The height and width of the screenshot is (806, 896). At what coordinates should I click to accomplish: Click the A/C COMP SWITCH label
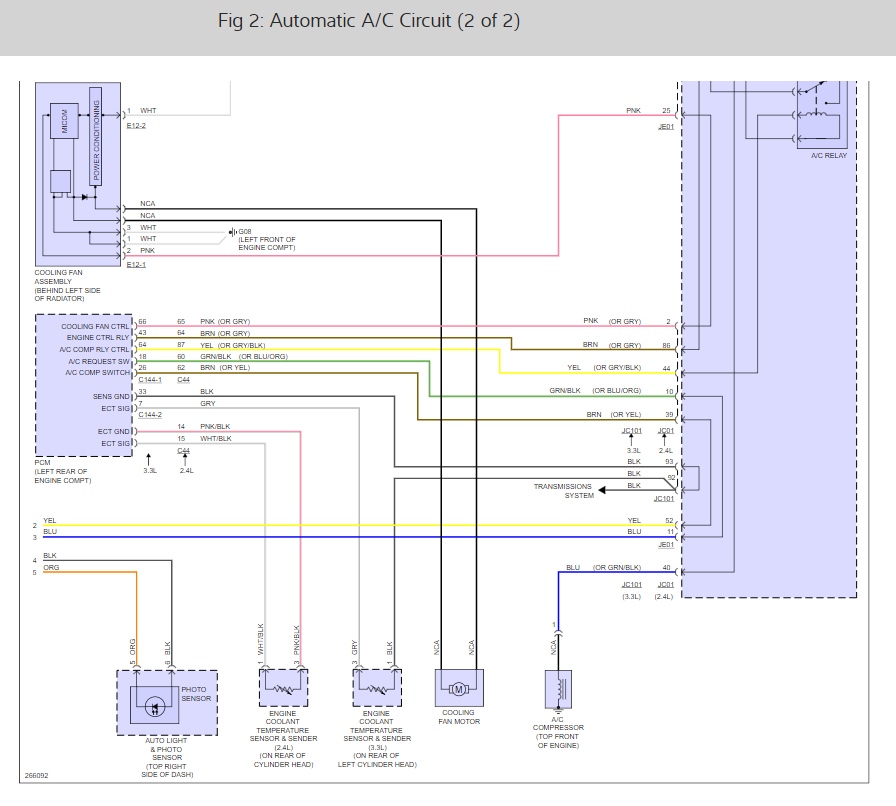point(97,372)
